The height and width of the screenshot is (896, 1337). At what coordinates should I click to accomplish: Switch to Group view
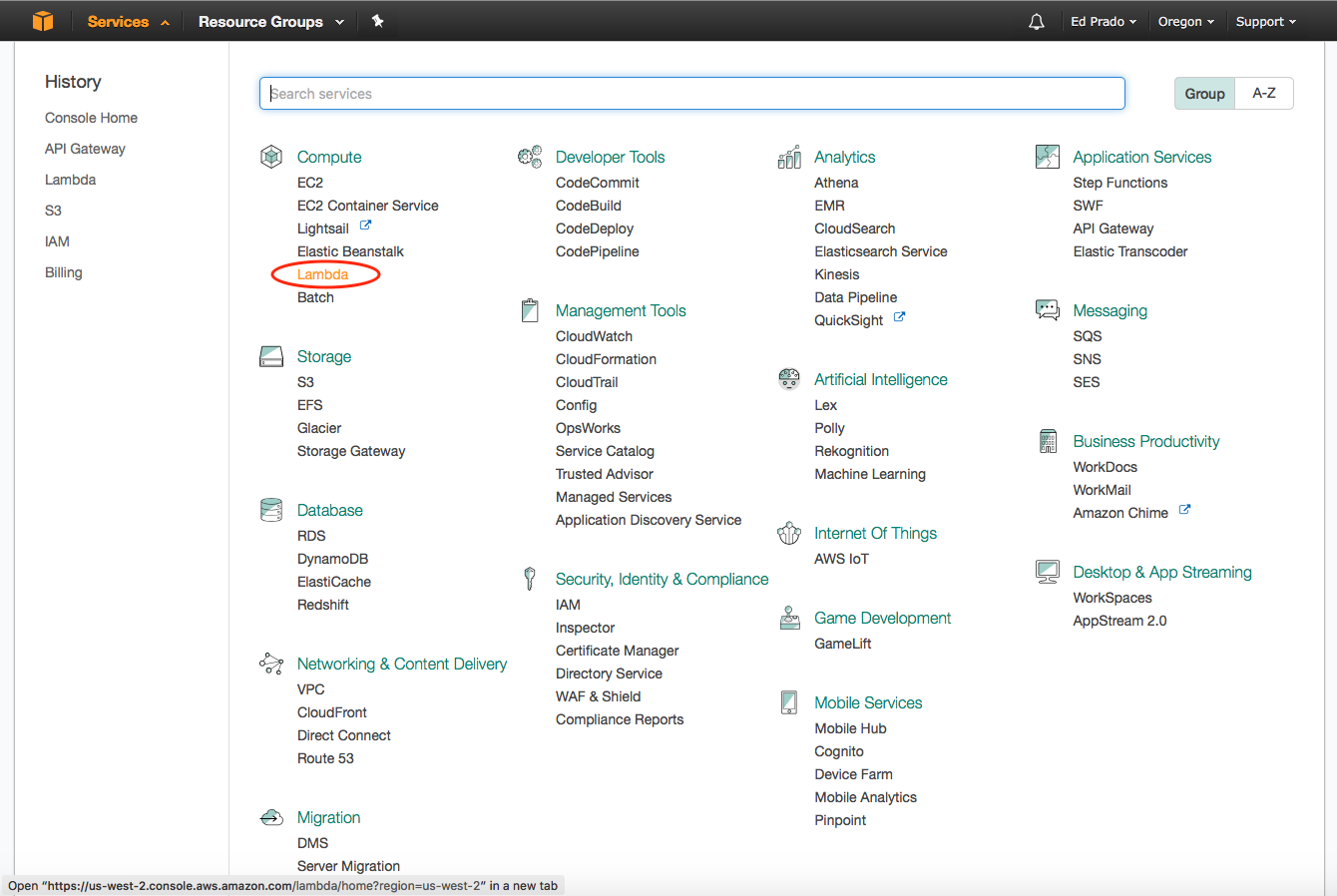click(1204, 94)
